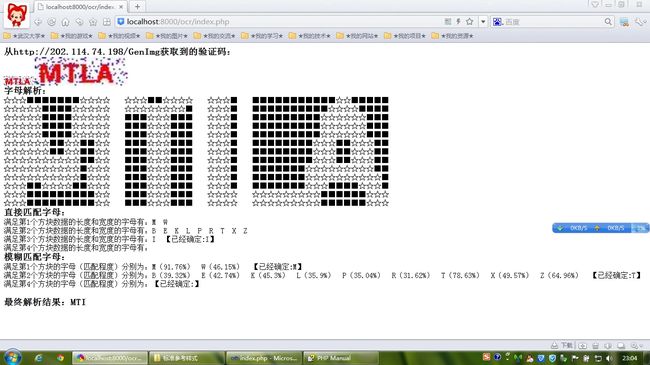This screenshot has height=365, width=650.
Task: Switch to the index.php - Micros... taskbar window
Action: click(264, 358)
